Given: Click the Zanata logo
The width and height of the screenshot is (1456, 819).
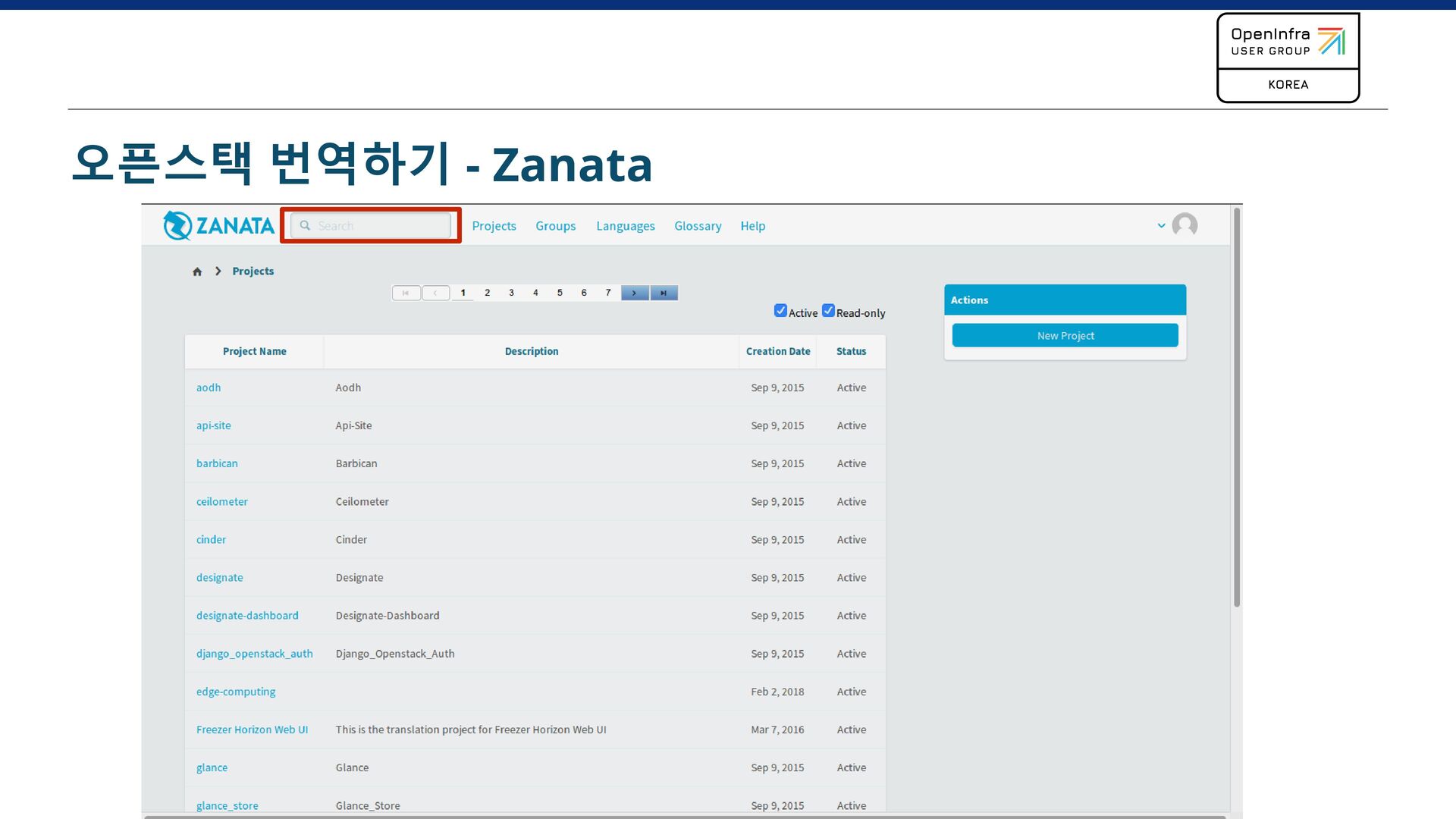Looking at the screenshot, I should pyautogui.click(x=218, y=225).
